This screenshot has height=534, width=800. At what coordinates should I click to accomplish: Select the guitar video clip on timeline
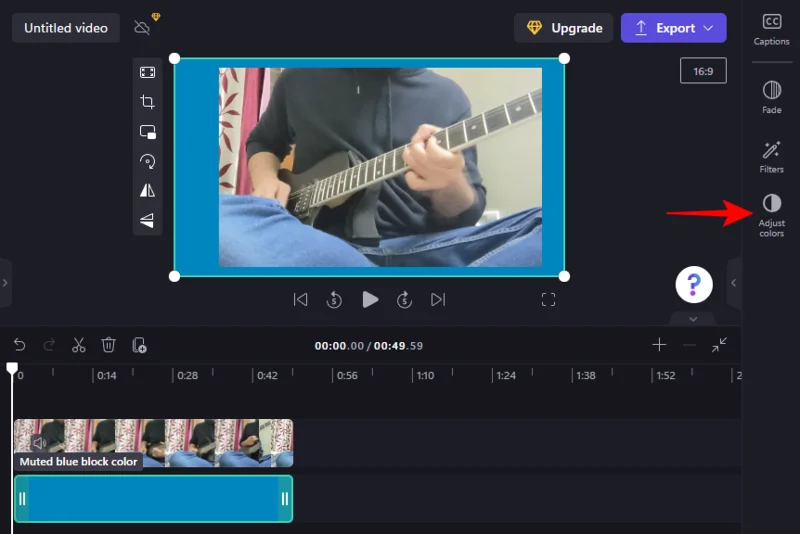154,443
